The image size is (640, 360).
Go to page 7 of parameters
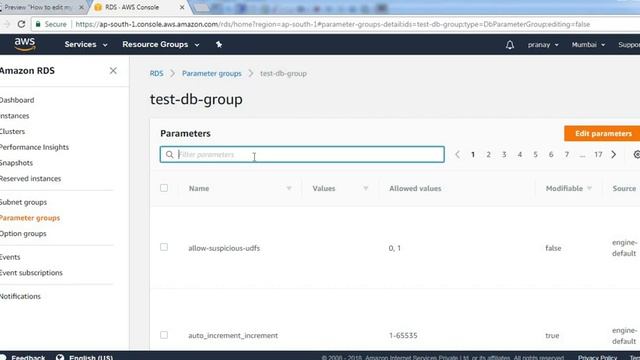pos(567,155)
